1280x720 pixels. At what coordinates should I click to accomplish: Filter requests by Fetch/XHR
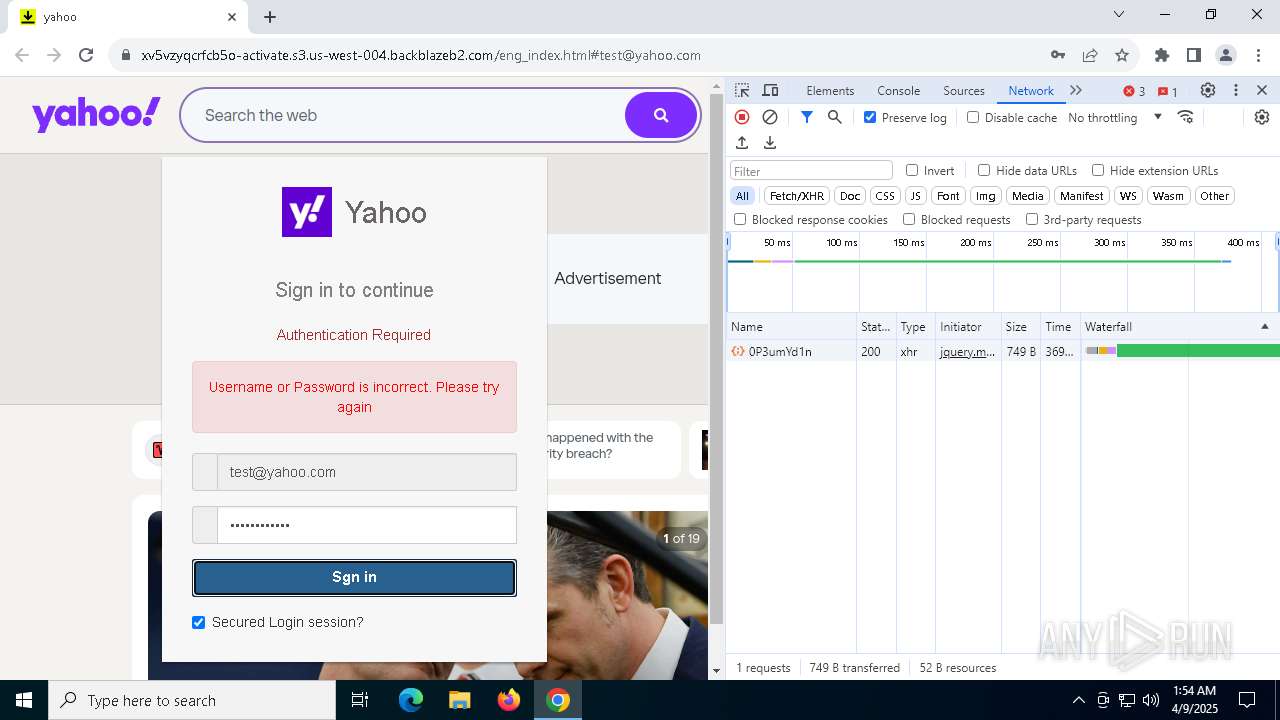coord(797,196)
